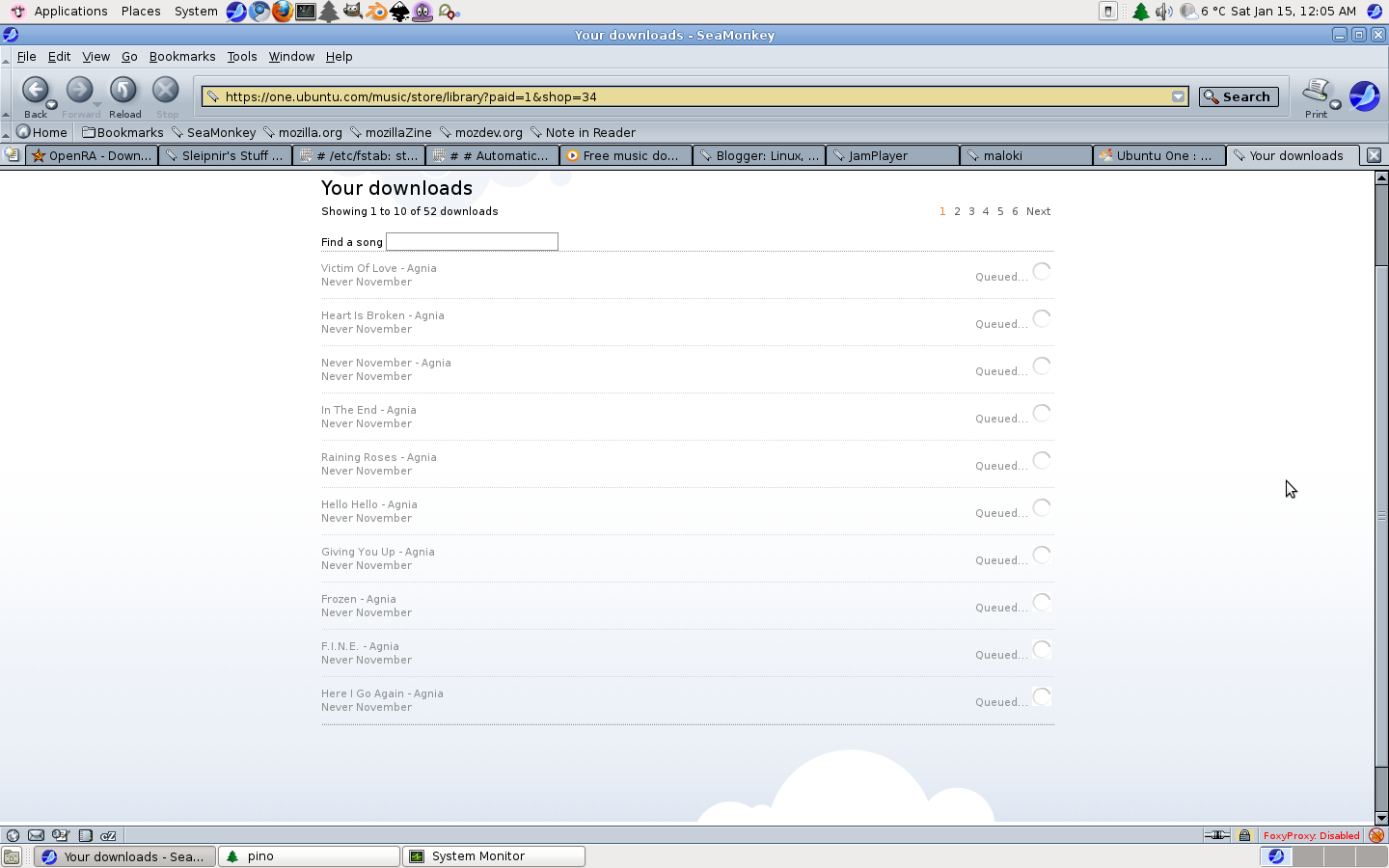Screen dimensions: 1389x868
Task: Collapse the menu bar using its grippy
Action: click(6, 57)
